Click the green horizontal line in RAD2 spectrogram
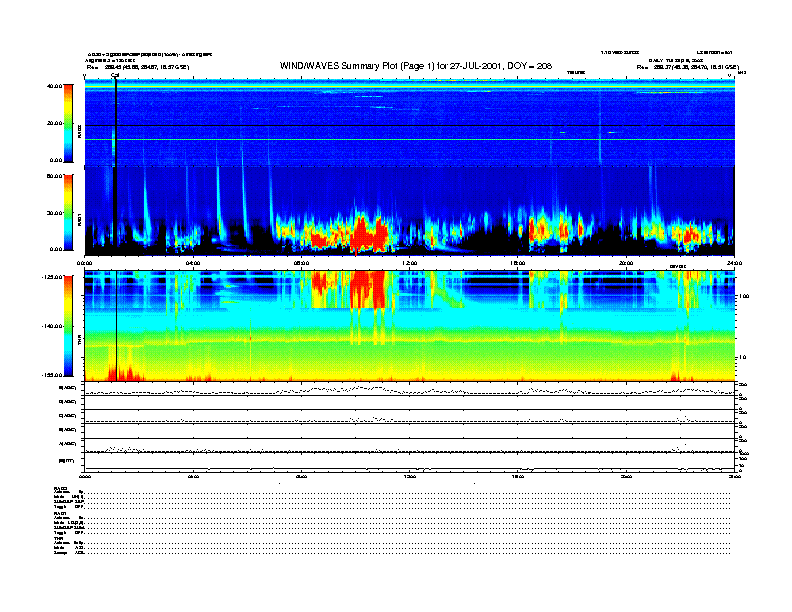 [410, 139]
